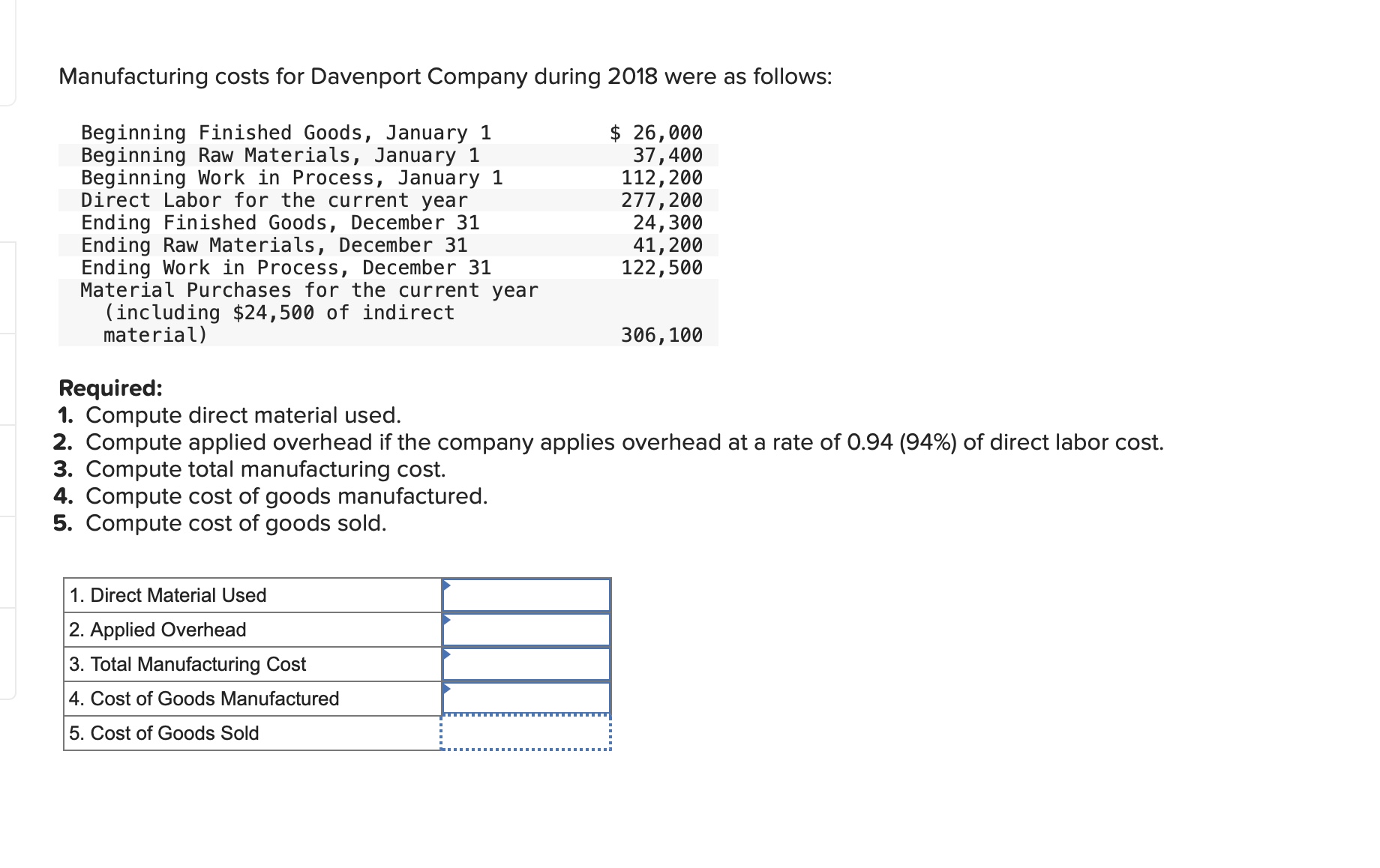Select the row label 1. Direct Material Used

(168, 594)
